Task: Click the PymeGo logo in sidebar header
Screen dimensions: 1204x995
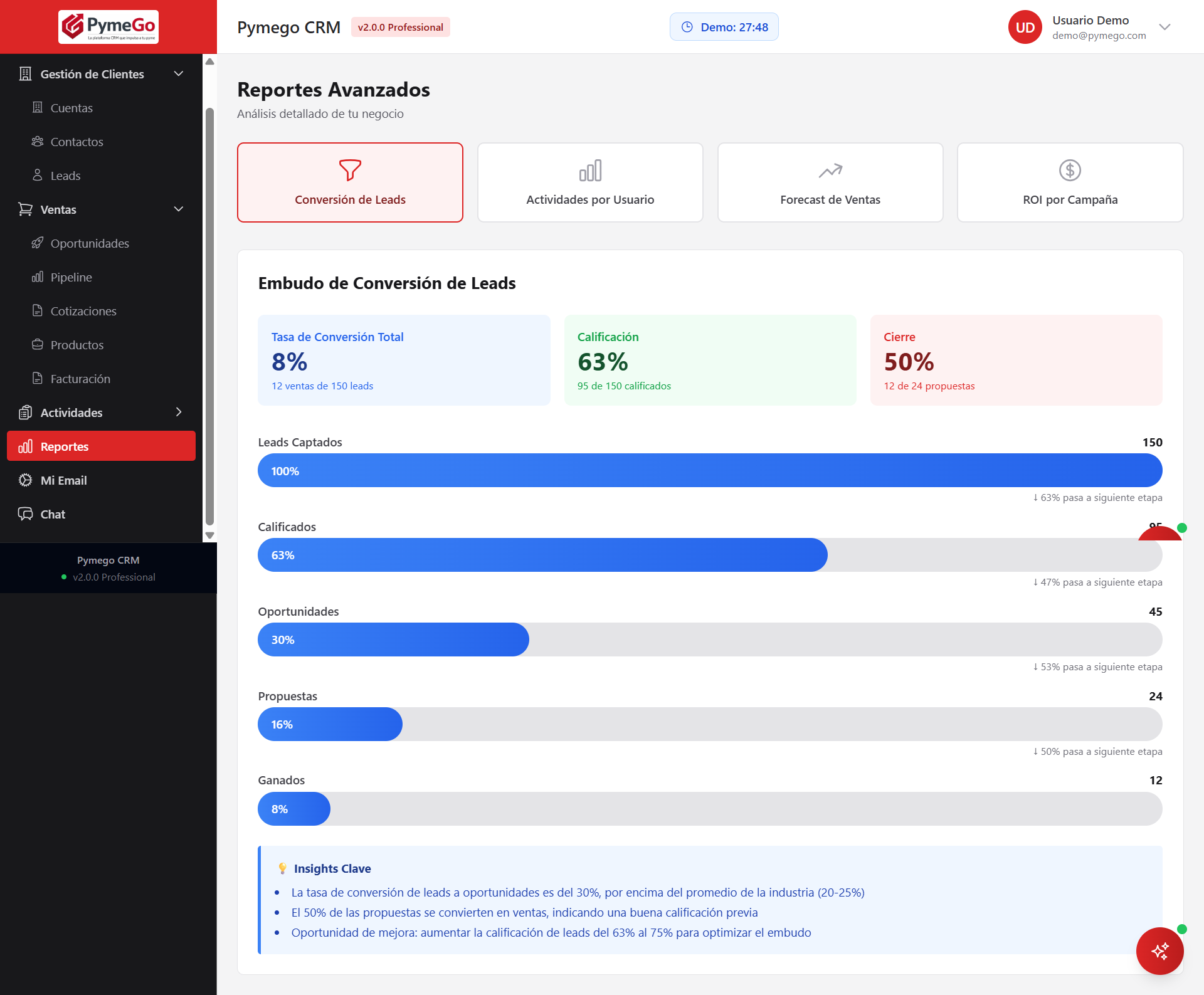Action: pyautogui.click(x=108, y=27)
